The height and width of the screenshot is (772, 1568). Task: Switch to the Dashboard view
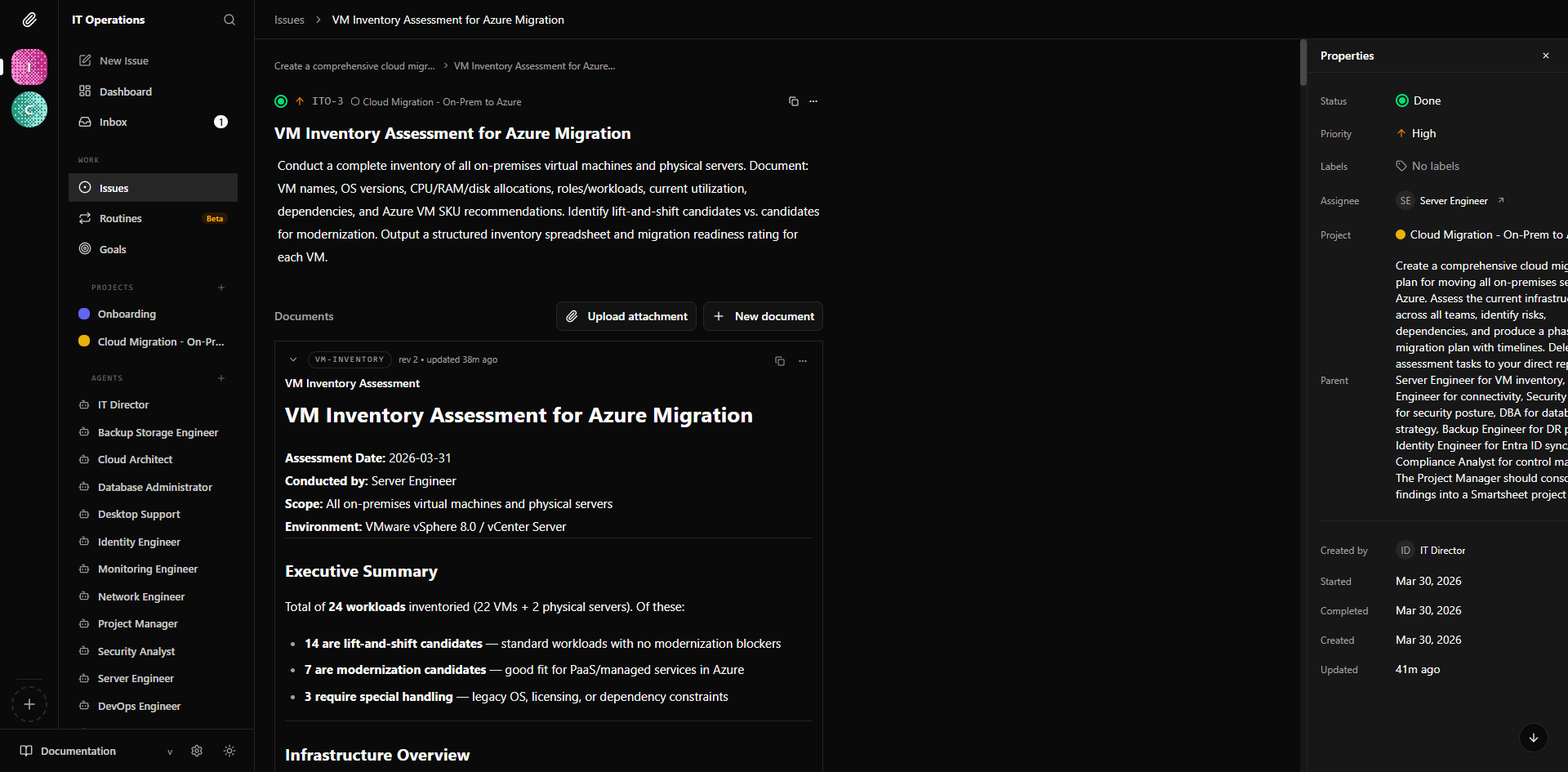pos(125,91)
